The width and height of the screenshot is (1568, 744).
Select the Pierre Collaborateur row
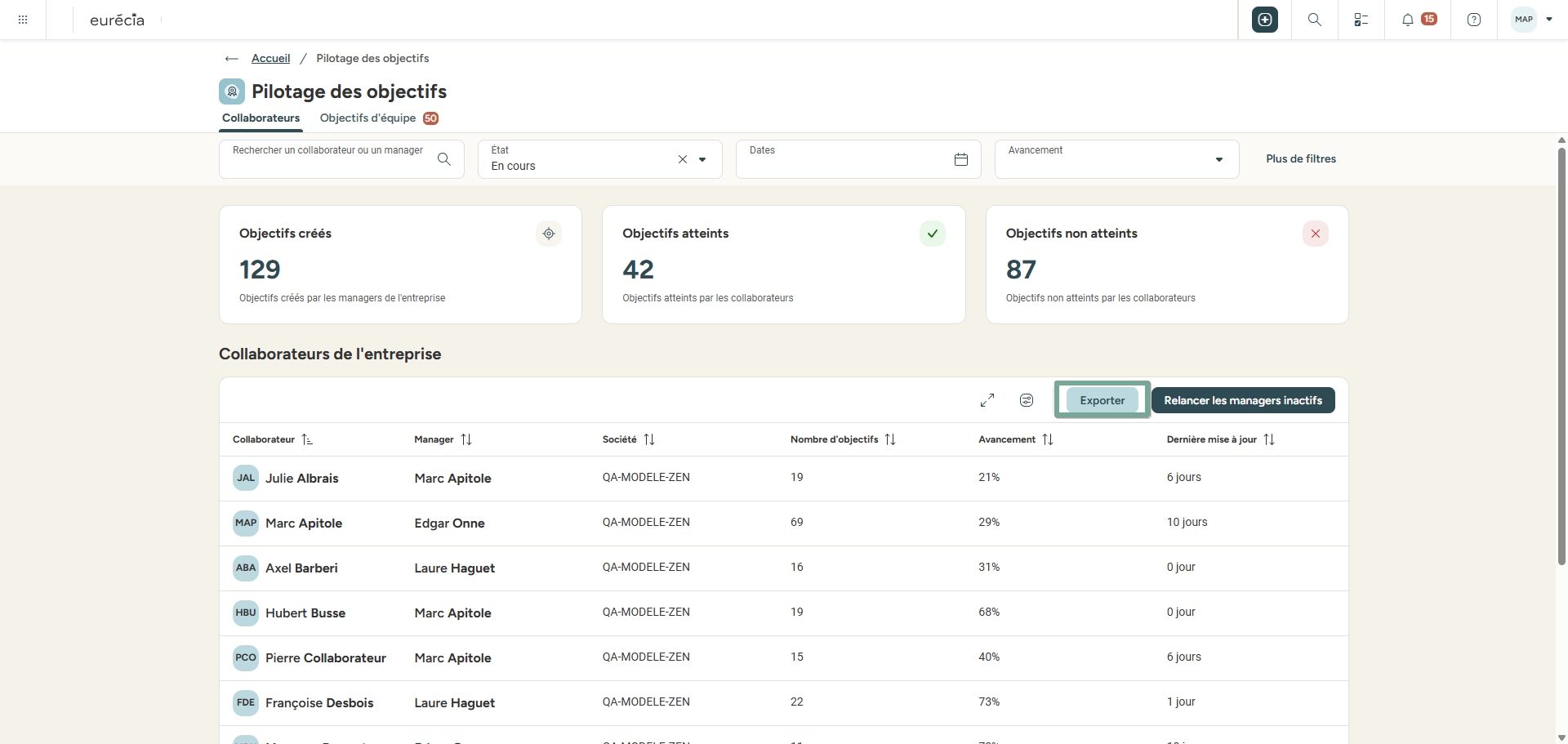(x=783, y=658)
